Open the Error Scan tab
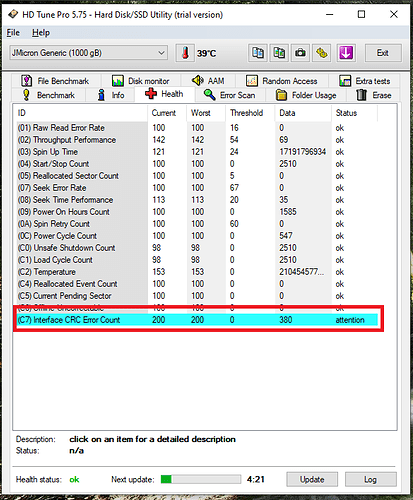413x500 pixels. [x=230, y=95]
